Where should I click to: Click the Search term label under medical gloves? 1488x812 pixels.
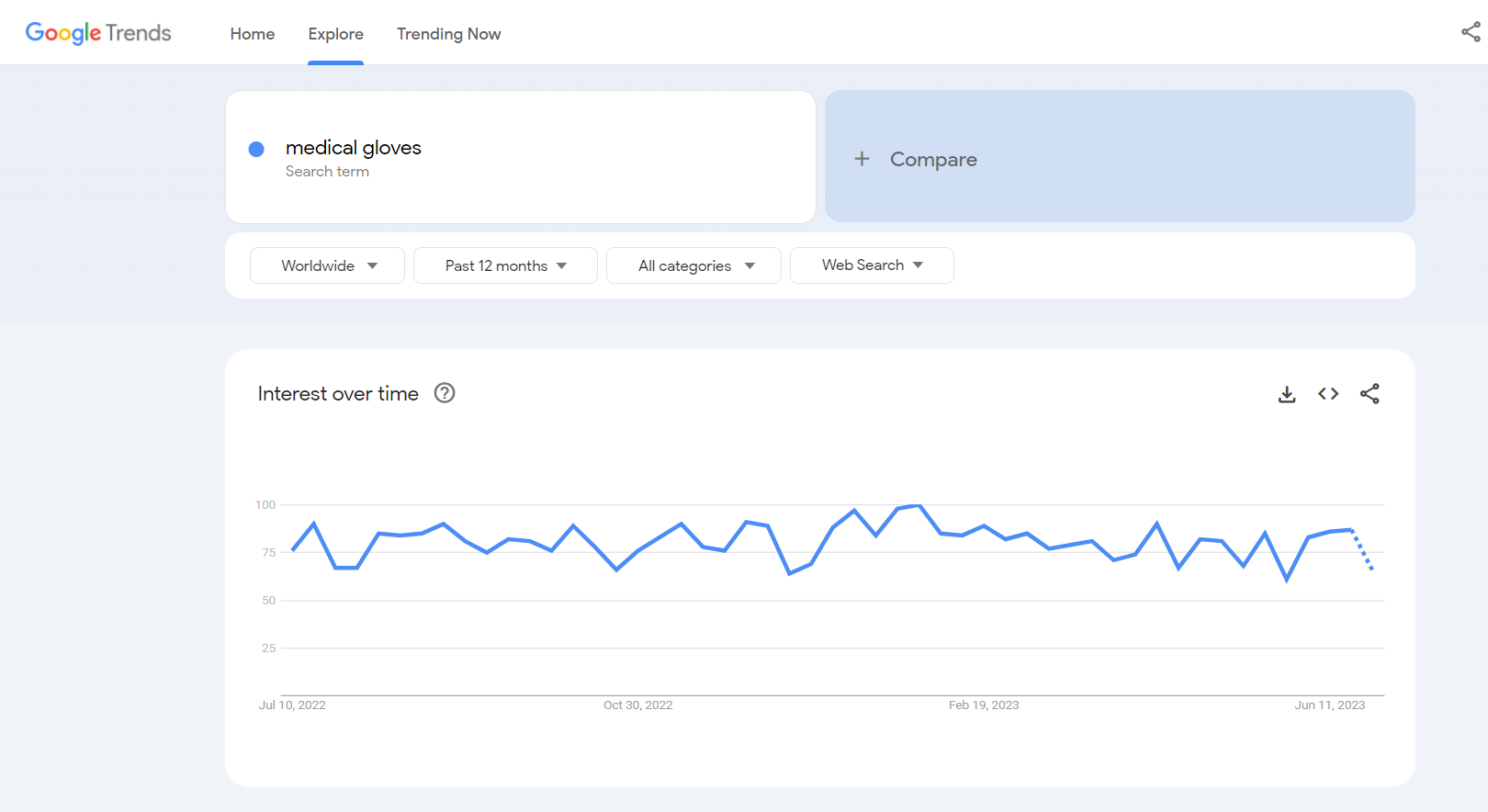coord(327,172)
